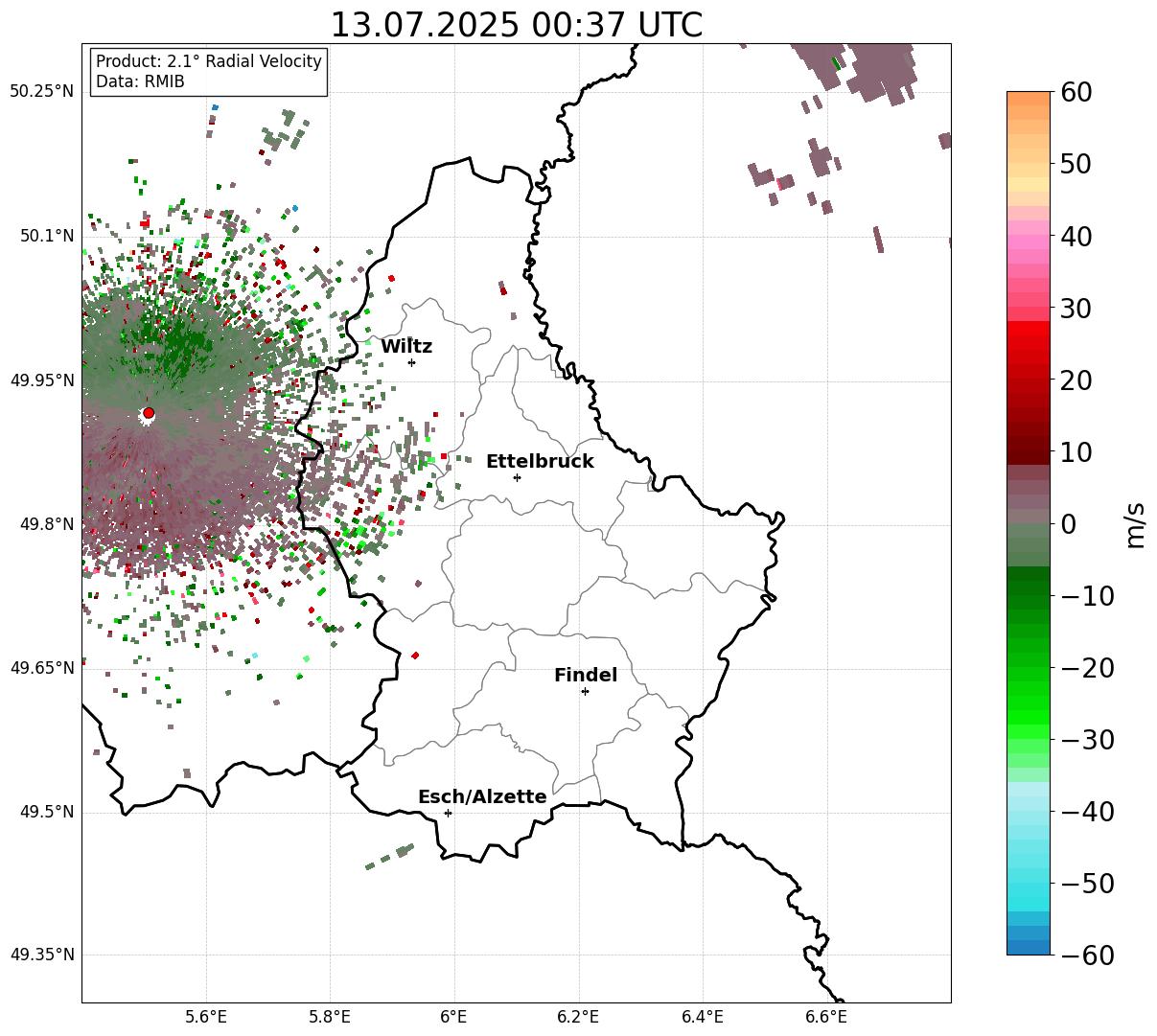Viewport: 1157px width, 1036px height.
Task: Click the colorbar tick label '60'
Action: (x=1078, y=92)
